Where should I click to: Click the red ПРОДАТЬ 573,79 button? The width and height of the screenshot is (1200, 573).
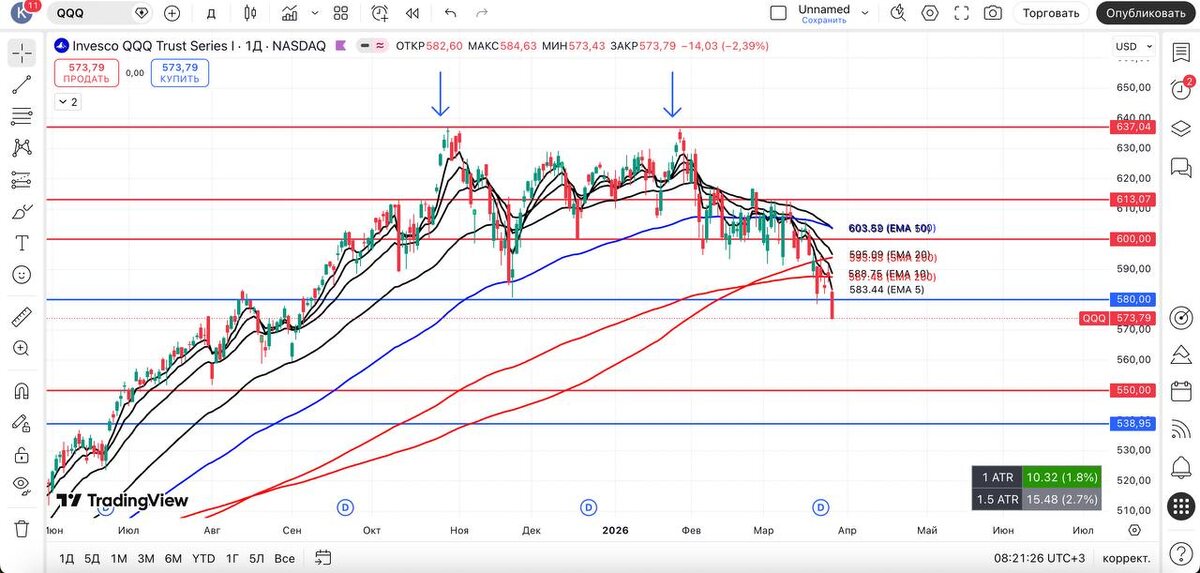(87, 73)
